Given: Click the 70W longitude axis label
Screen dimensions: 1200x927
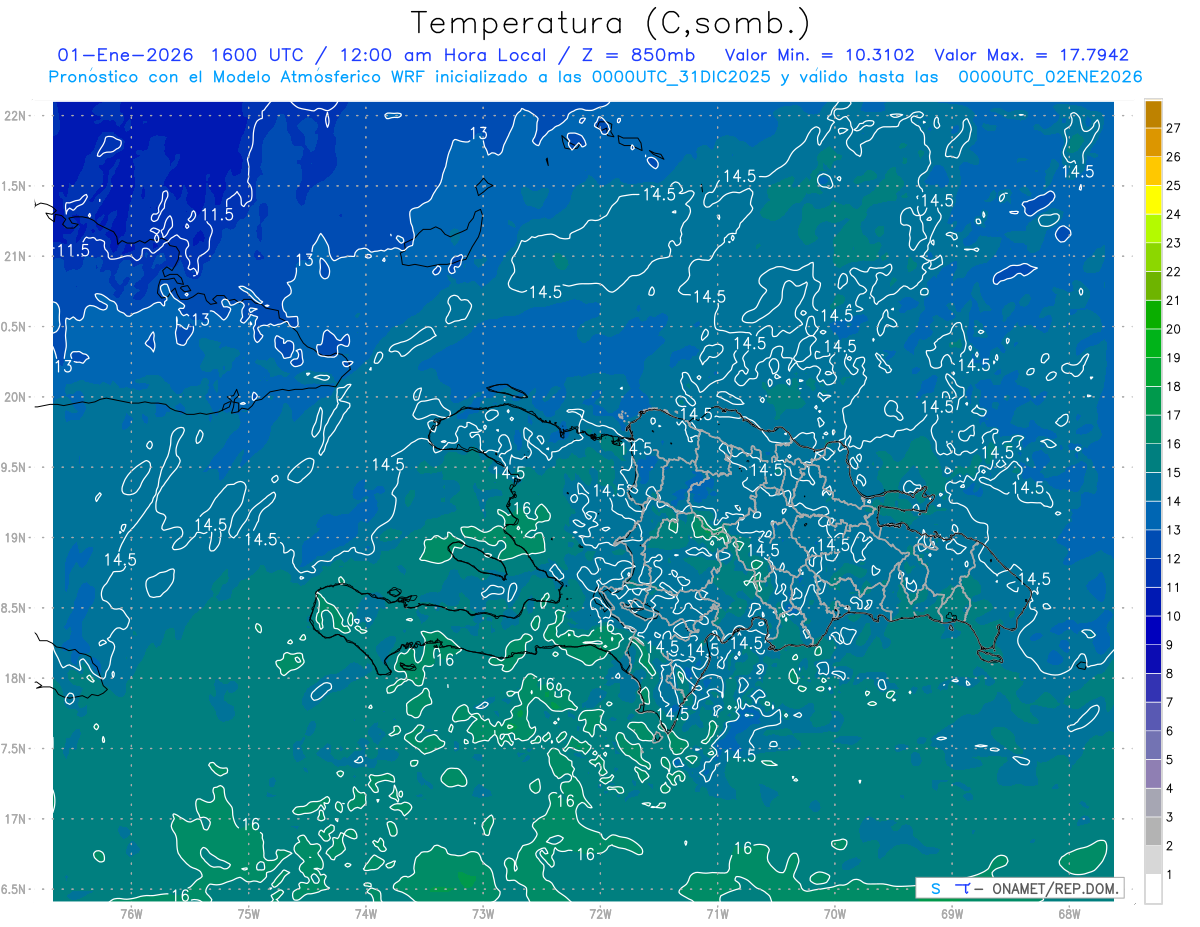Looking at the screenshot, I should point(835,913).
